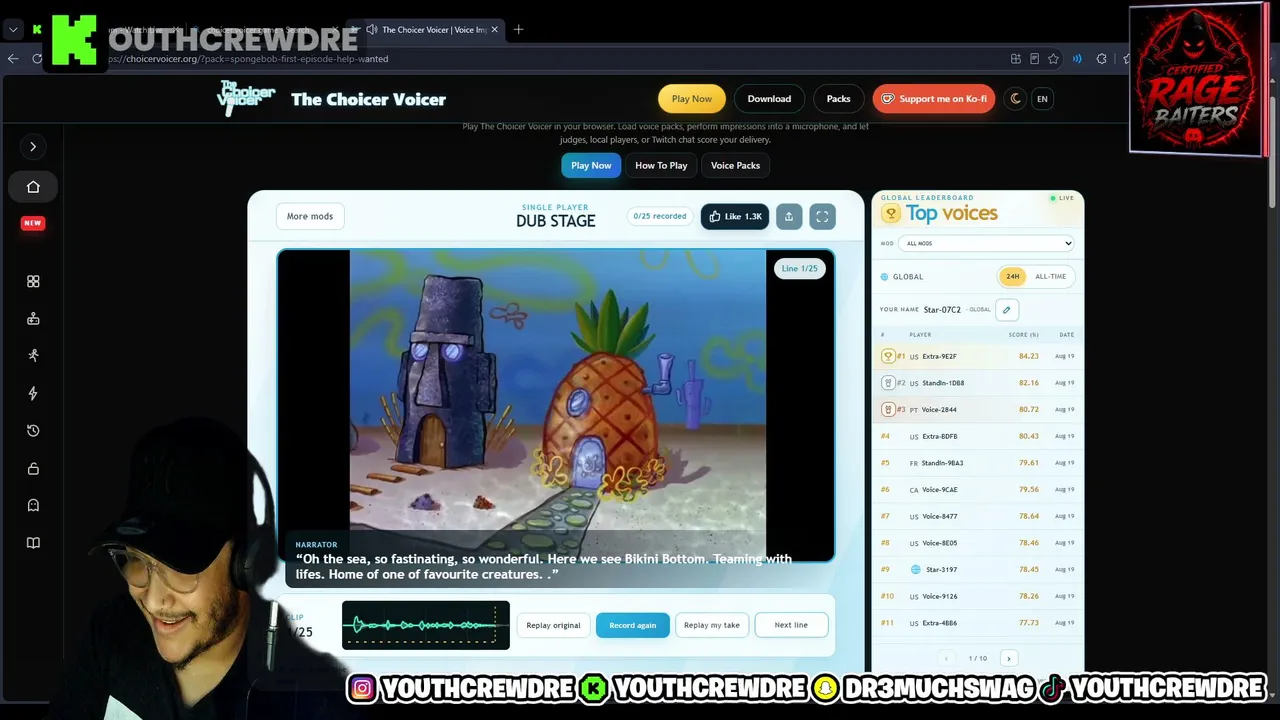
Task: Go to the next leaderboard page
Action: coord(1008,658)
